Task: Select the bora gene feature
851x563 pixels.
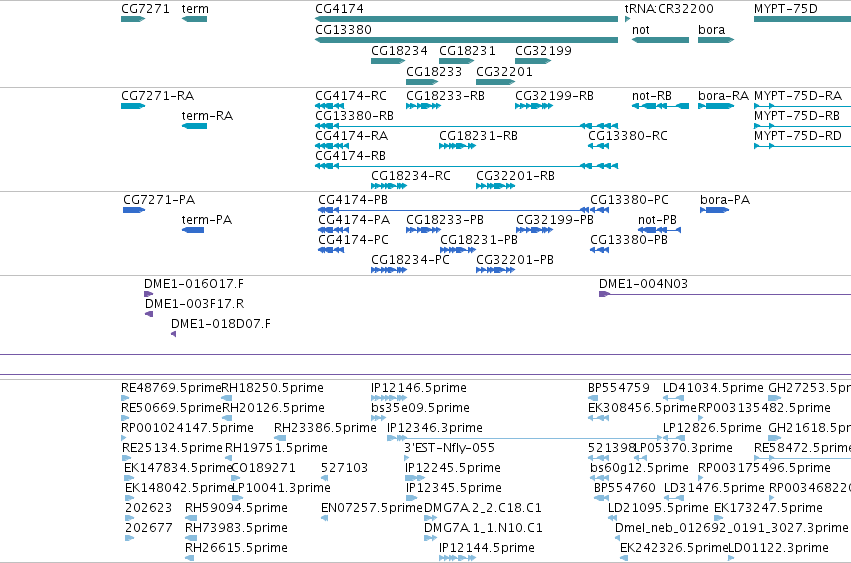Action: pyautogui.click(x=716, y=40)
